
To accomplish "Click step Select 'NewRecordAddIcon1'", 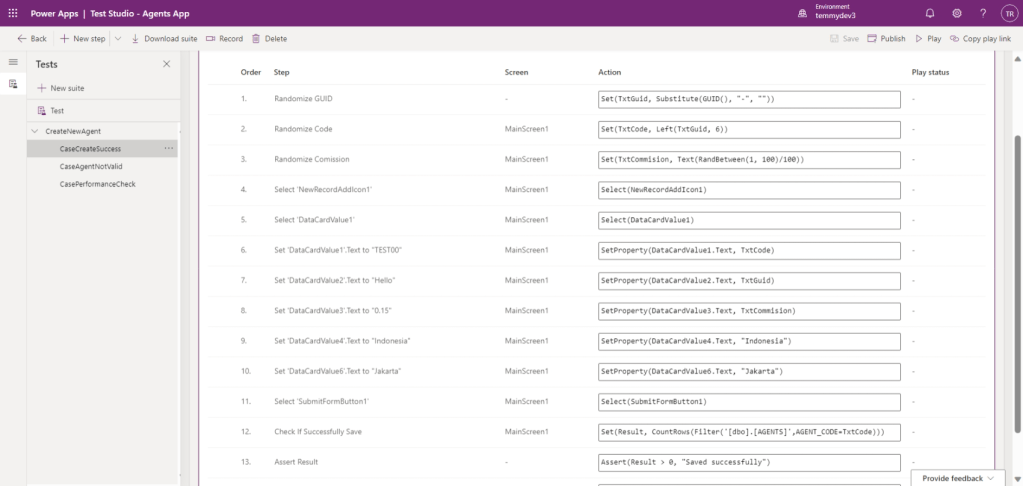I will tap(323, 189).
